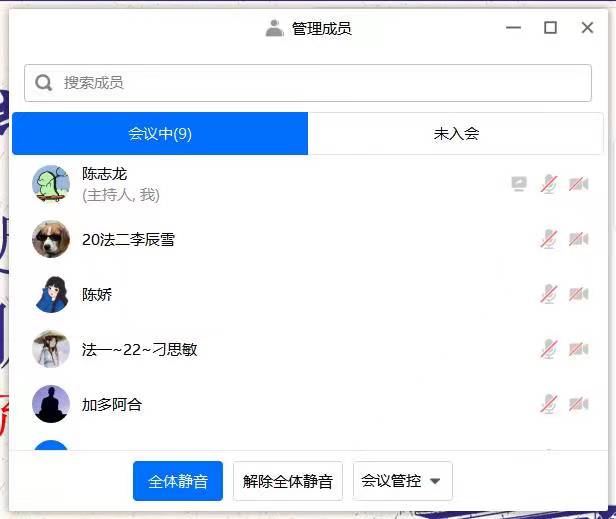Open silhouette avatar of 加多阿合
This screenshot has height=519, width=616.
click(51, 404)
